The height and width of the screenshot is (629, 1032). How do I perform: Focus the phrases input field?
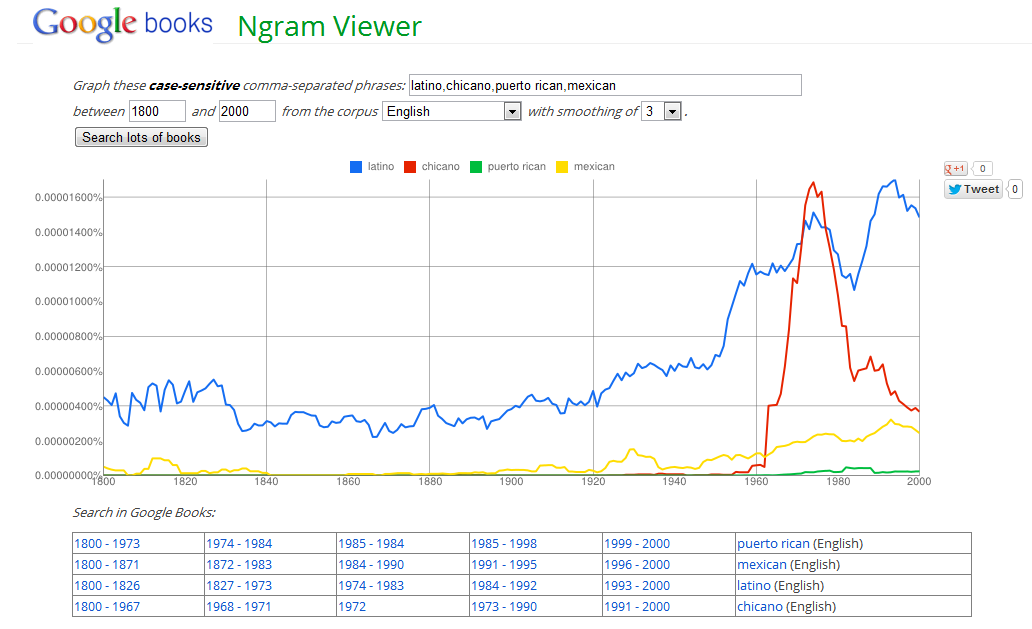[605, 85]
